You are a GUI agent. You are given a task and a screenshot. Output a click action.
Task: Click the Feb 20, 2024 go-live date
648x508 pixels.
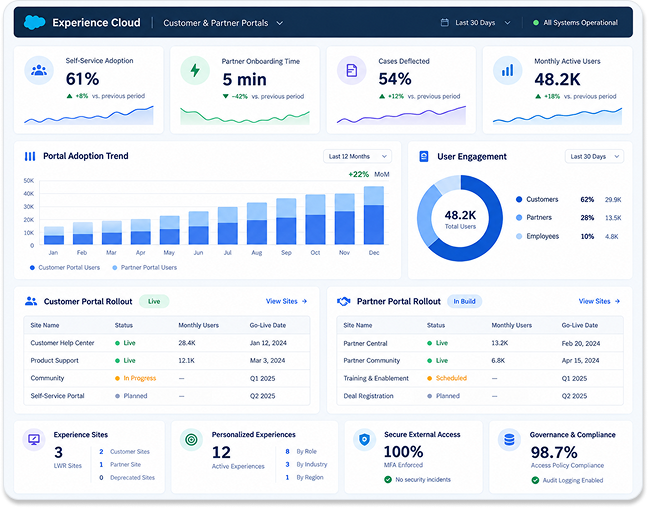581,343
